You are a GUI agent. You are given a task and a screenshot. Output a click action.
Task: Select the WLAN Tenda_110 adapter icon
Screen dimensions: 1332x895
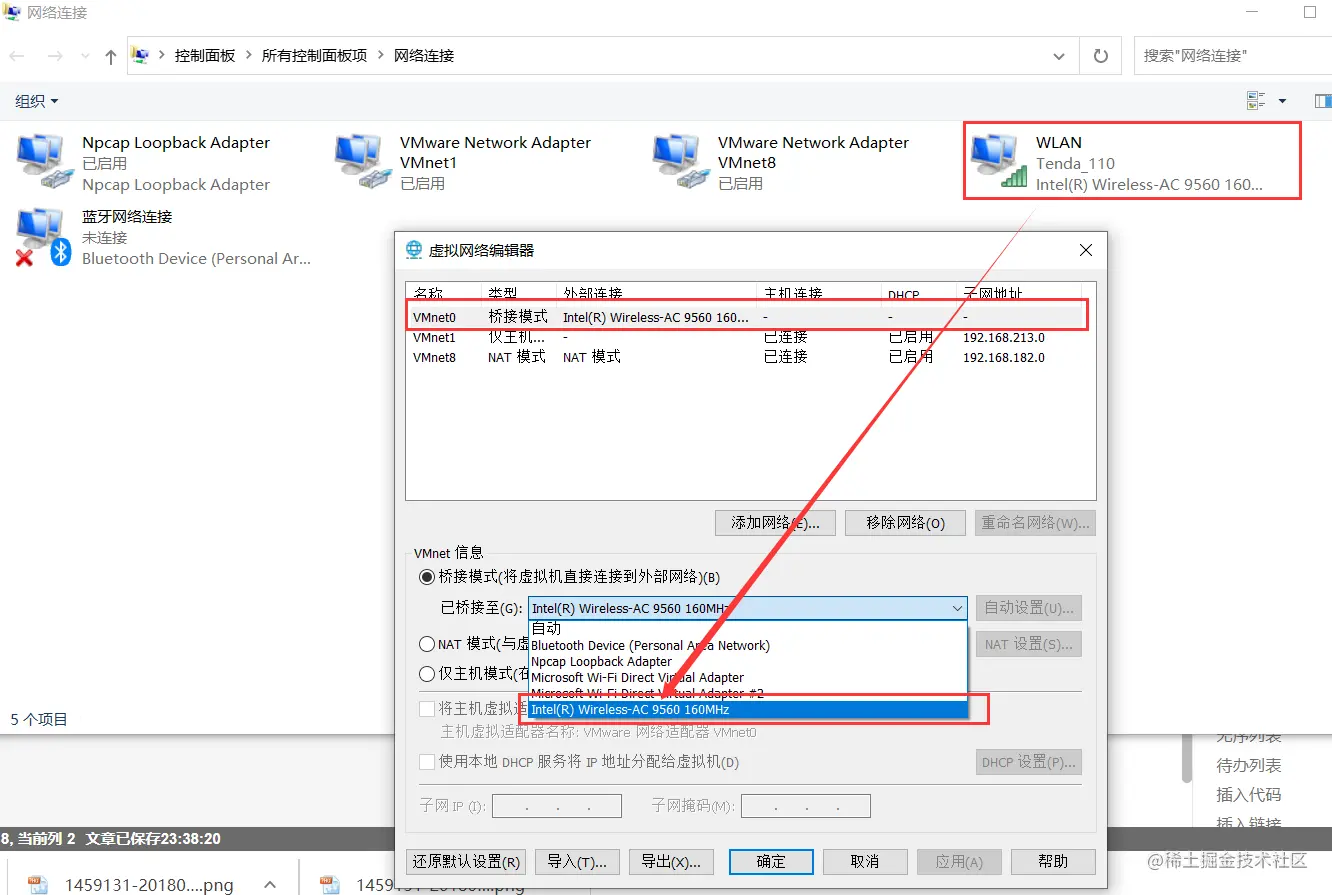point(999,162)
